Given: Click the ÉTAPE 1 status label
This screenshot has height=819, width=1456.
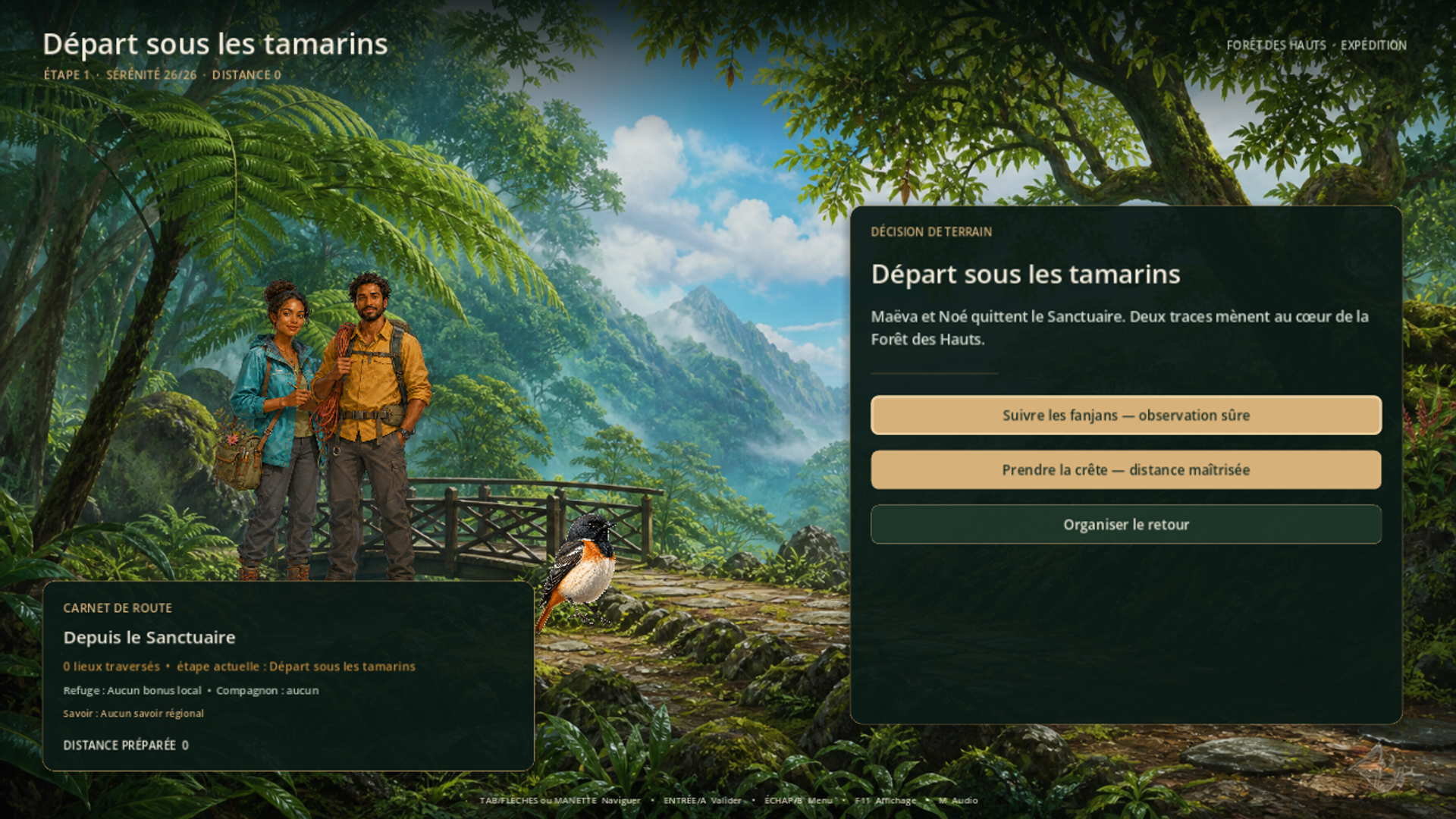Looking at the screenshot, I should click(x=67, y=74).
